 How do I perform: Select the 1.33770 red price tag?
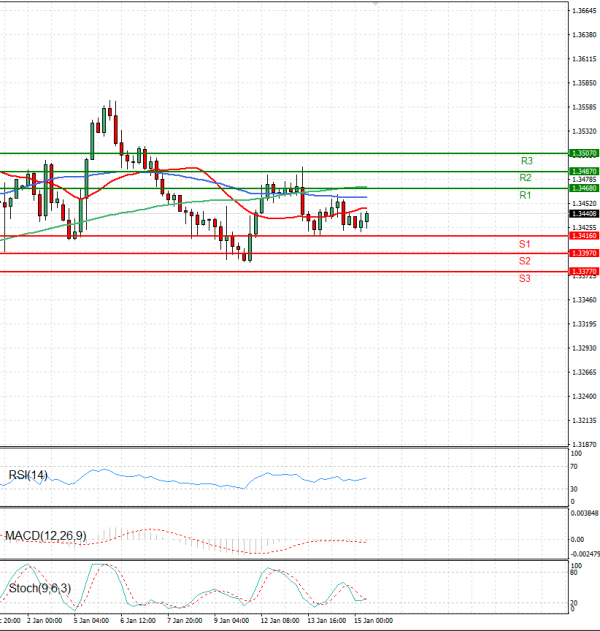pyautogui.click(x=583, y=271)
